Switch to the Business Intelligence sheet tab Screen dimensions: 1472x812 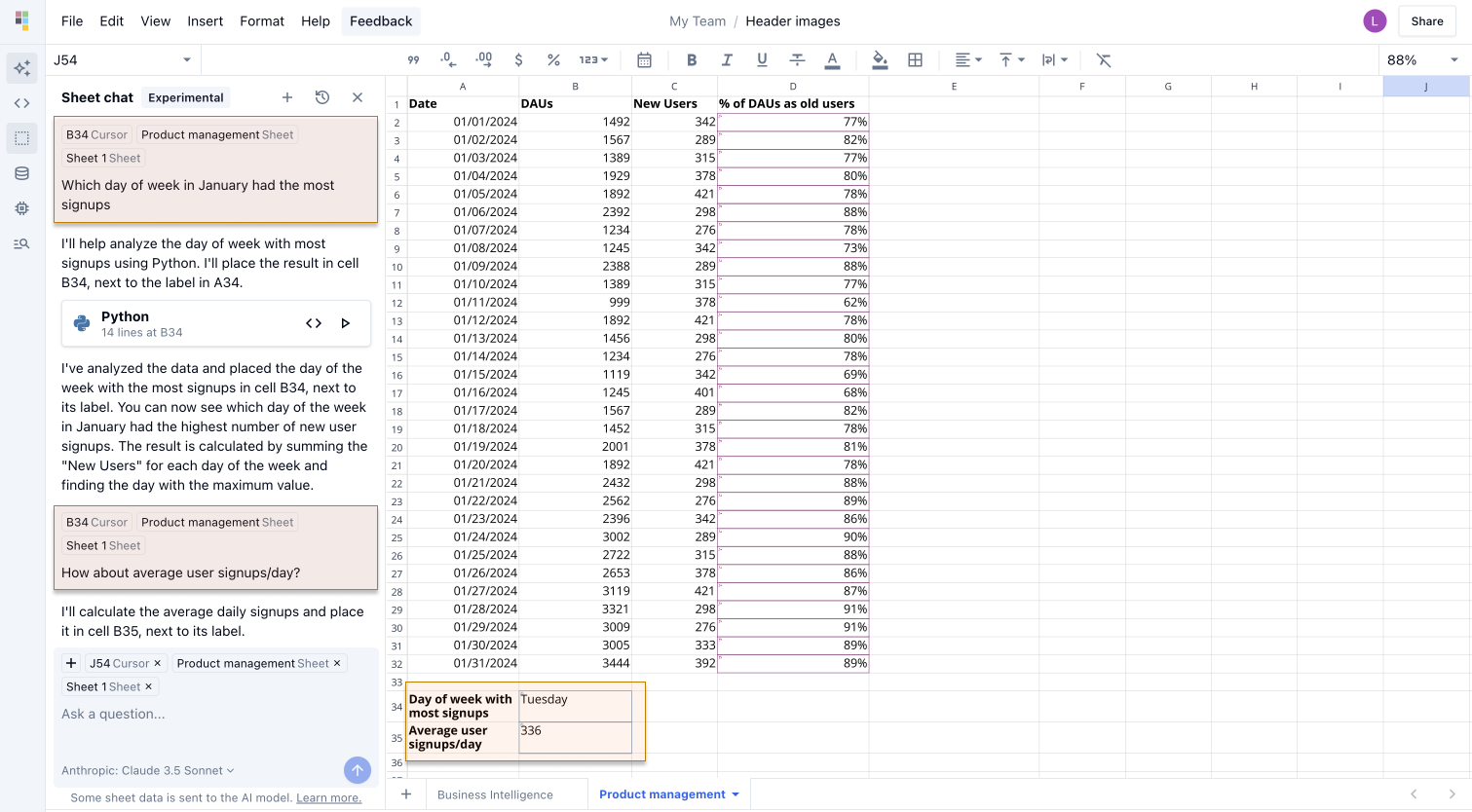point(495,794)
